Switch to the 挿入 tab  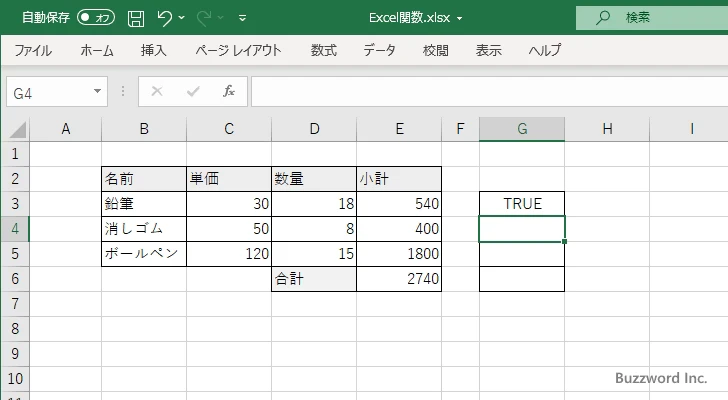154,50
